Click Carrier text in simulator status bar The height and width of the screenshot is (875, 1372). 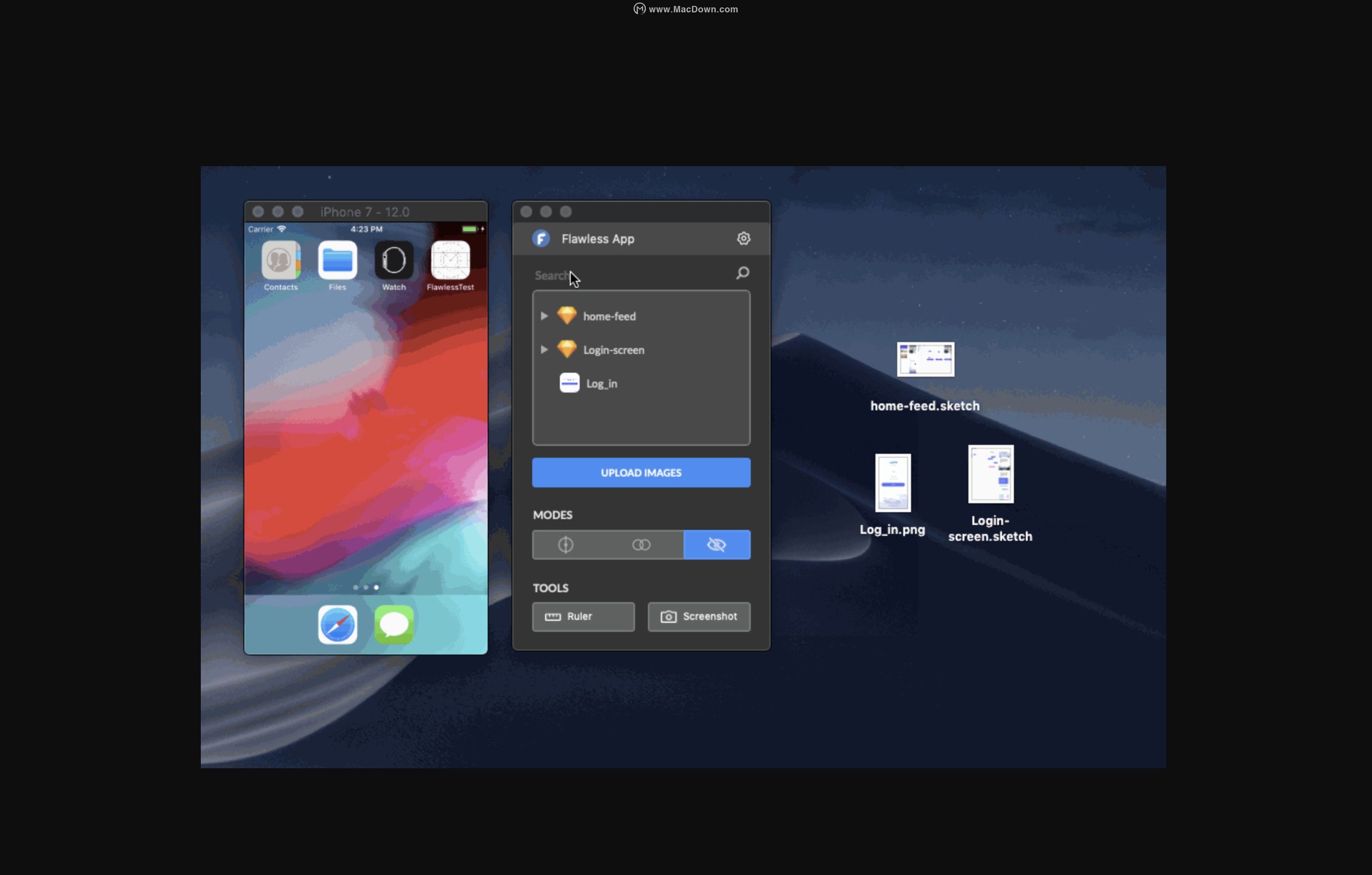point(260,229)
